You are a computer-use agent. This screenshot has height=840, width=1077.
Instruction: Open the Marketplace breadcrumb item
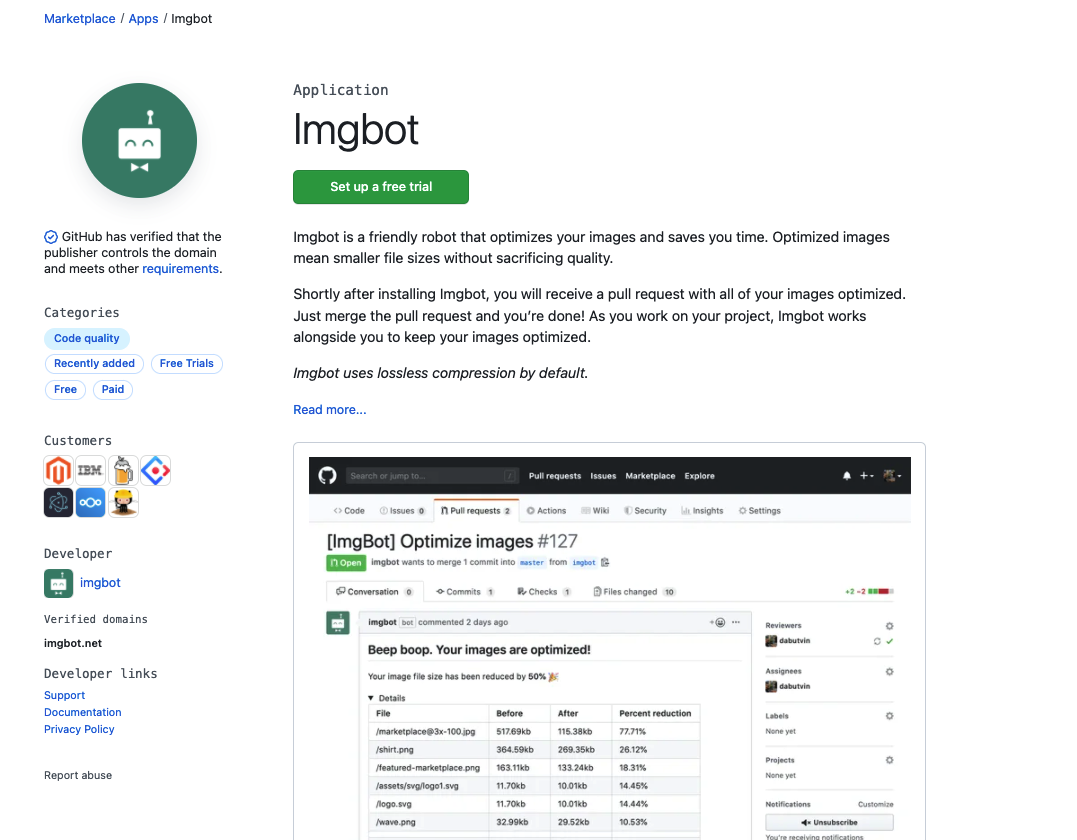click(x=79, y=18)
